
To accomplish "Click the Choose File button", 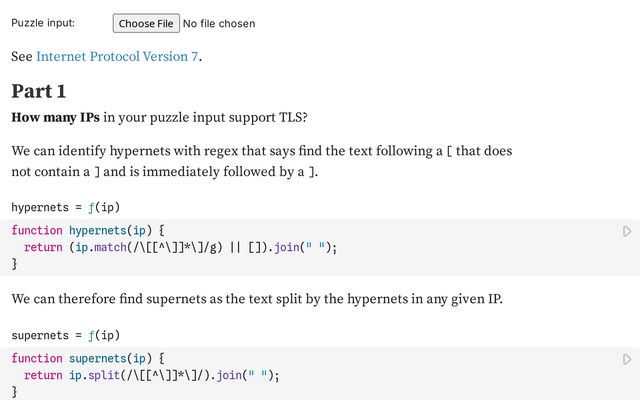I will click(146, 23).
